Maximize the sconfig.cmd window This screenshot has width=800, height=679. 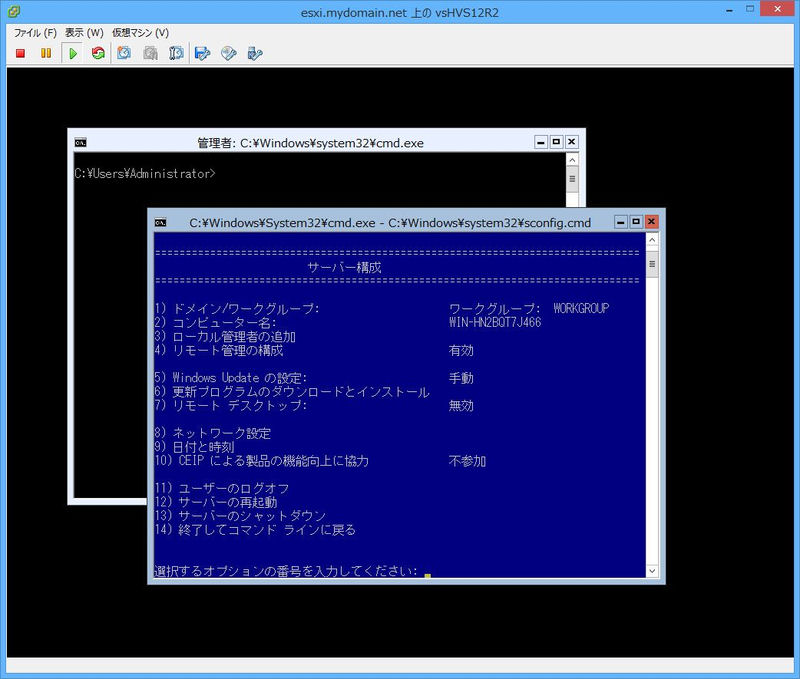(636, 222)
